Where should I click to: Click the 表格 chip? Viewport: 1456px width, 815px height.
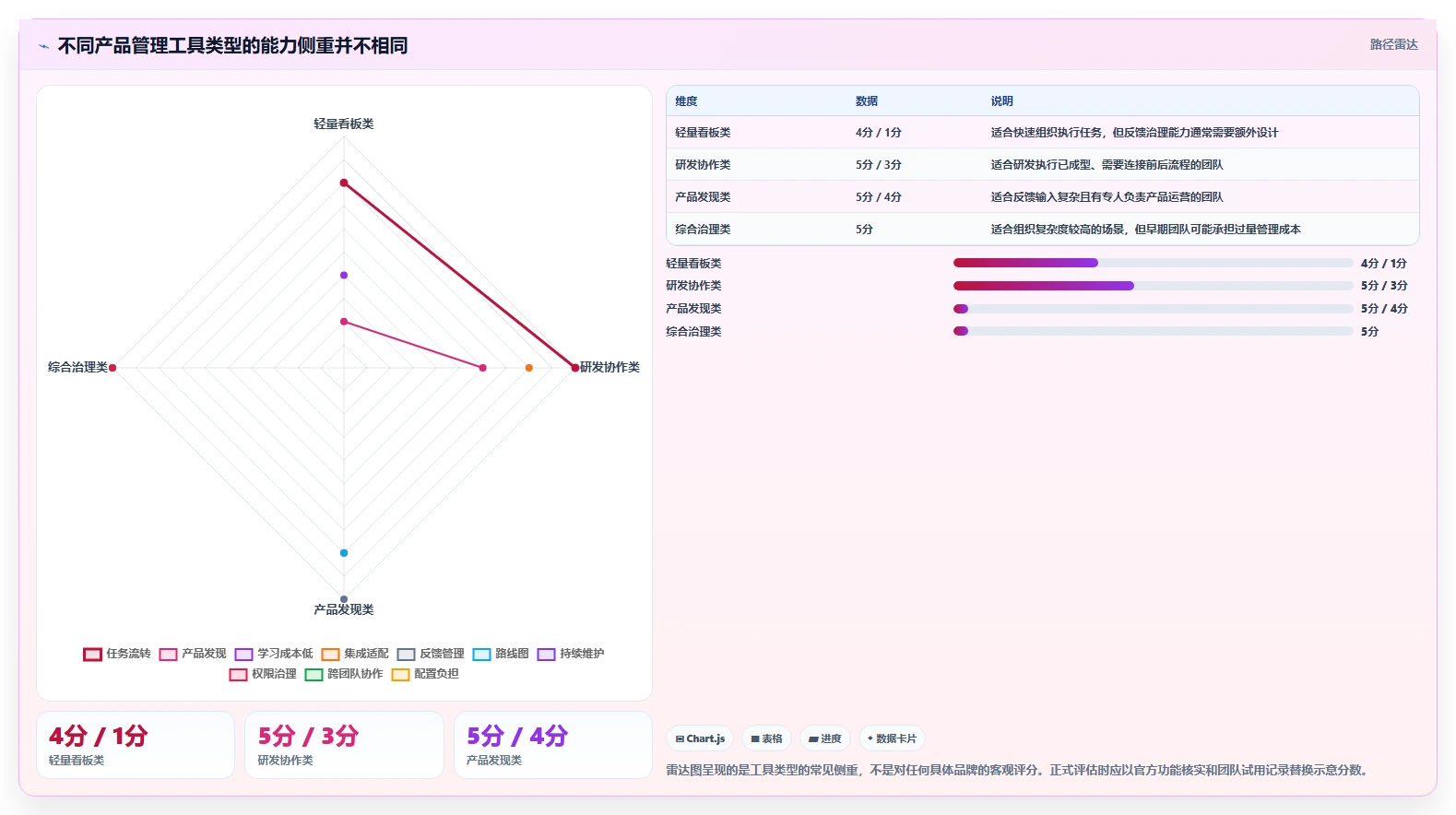pyautogui.click(x=766, y=738)
